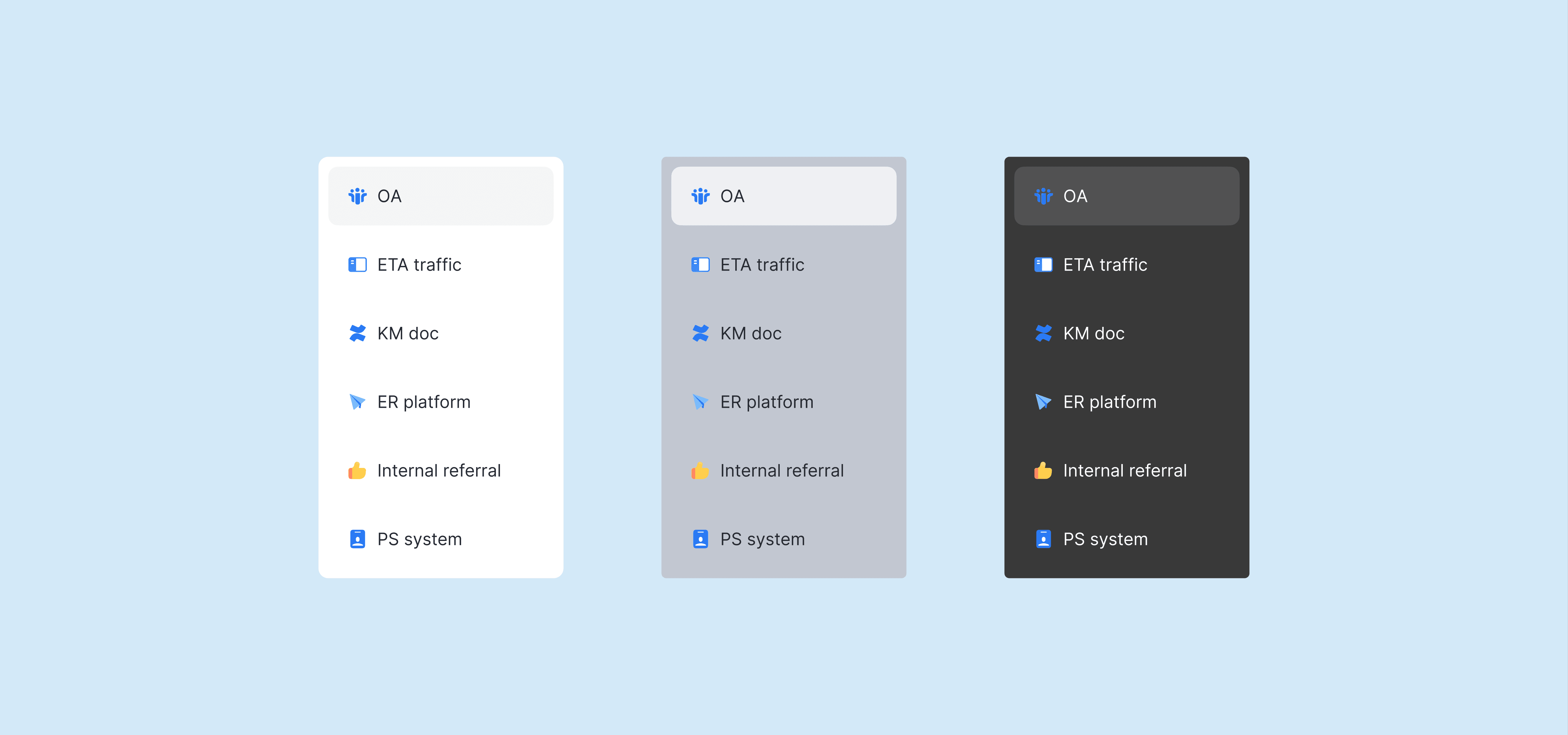Click the paper plane icon in gray menu
This screenshot has height=735, width=1568.
tap(700, 402)
